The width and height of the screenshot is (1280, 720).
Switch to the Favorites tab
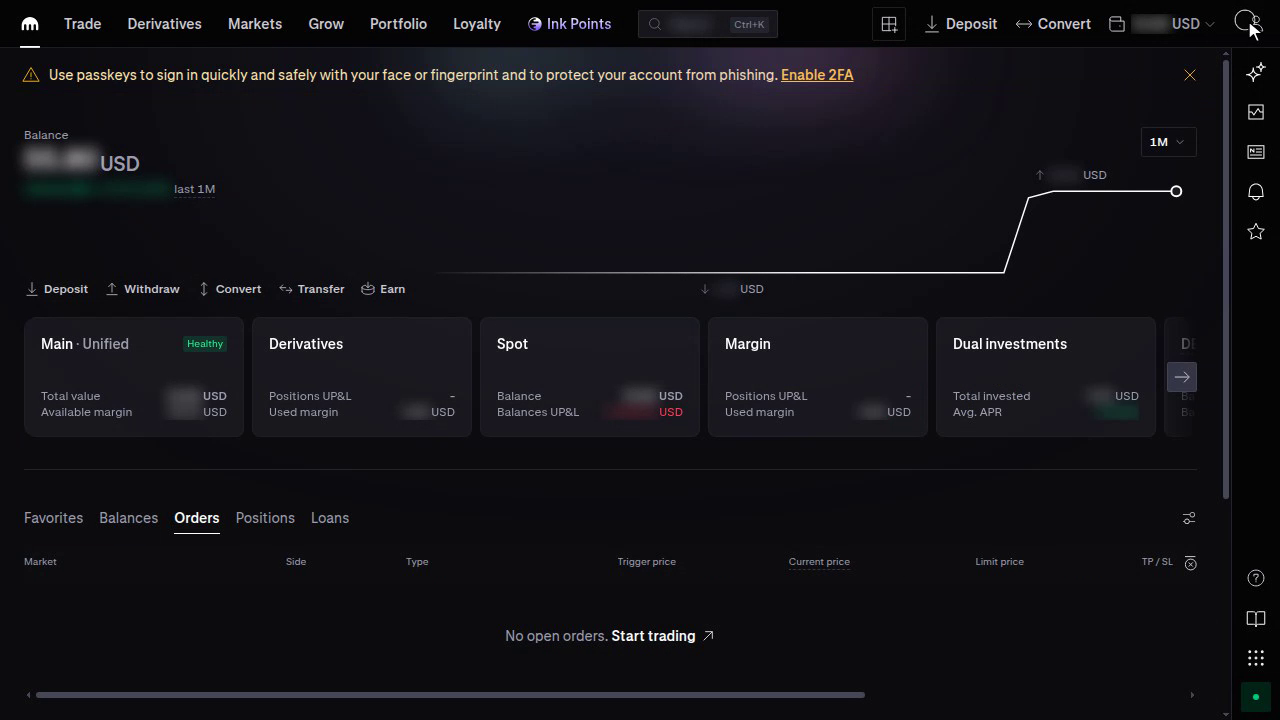coord(53,518)
